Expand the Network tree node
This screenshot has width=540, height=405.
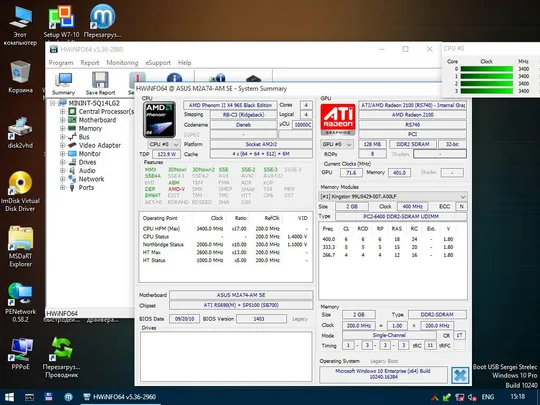tap(63, 179)
